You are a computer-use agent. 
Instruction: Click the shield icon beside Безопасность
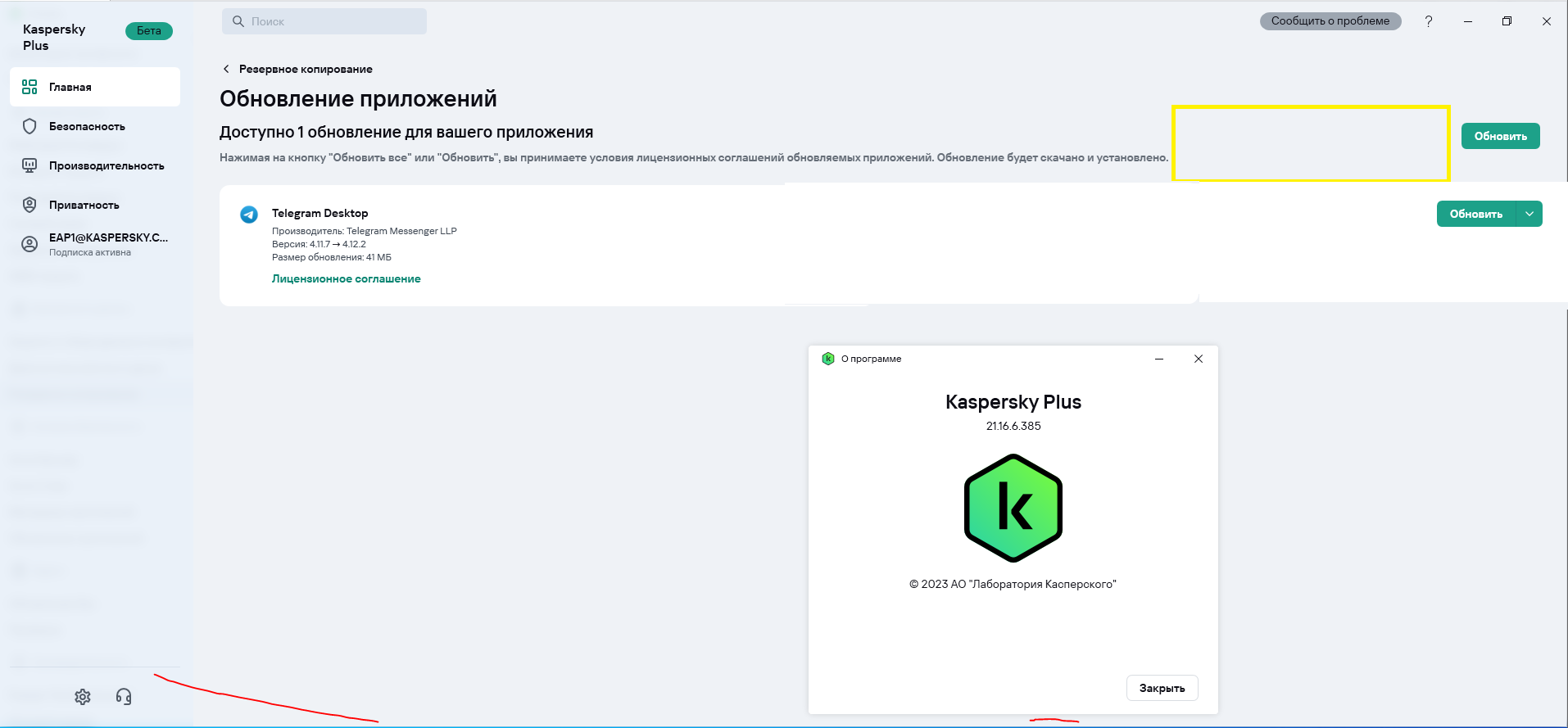pos(29,126)
